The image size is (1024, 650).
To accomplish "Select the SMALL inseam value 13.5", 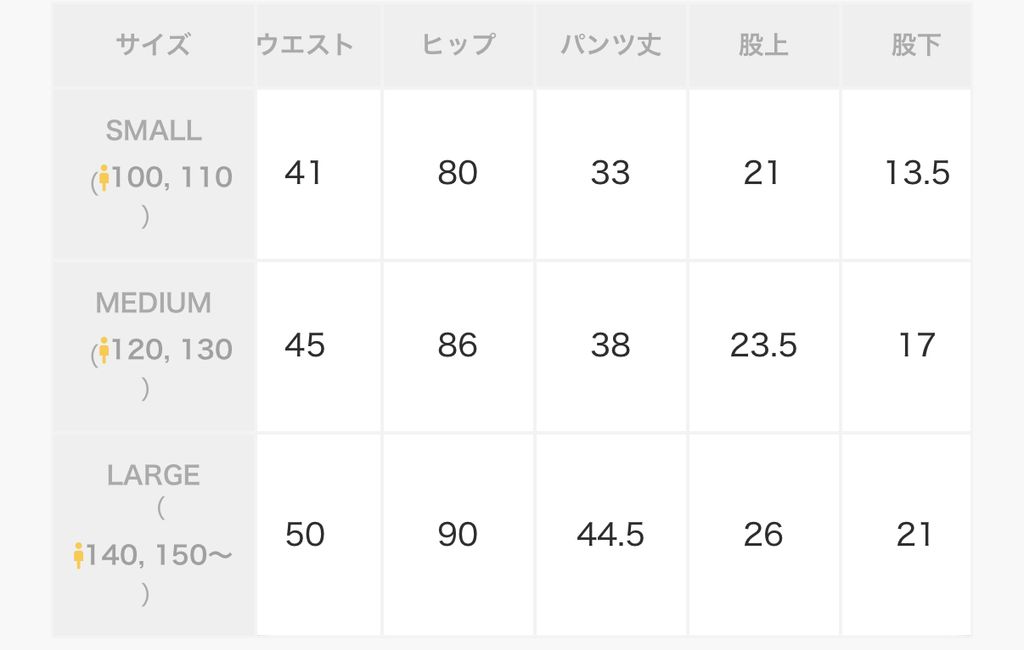I will click(916, 173).
